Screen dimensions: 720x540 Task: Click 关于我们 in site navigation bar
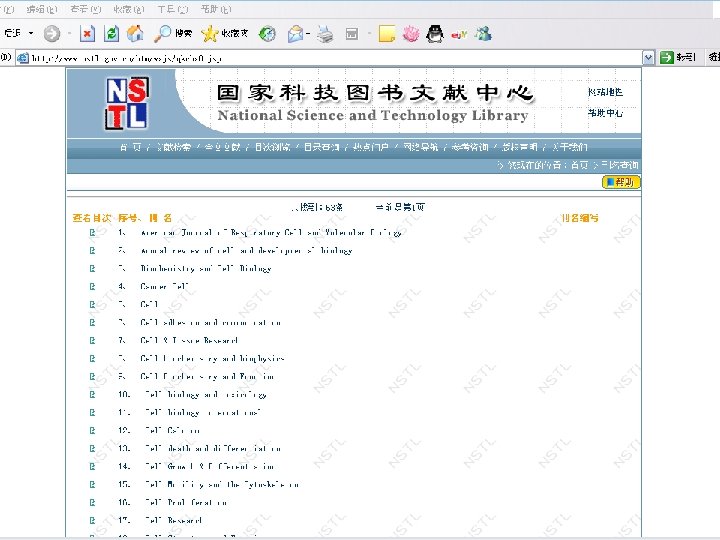click(x=570, y=147)
